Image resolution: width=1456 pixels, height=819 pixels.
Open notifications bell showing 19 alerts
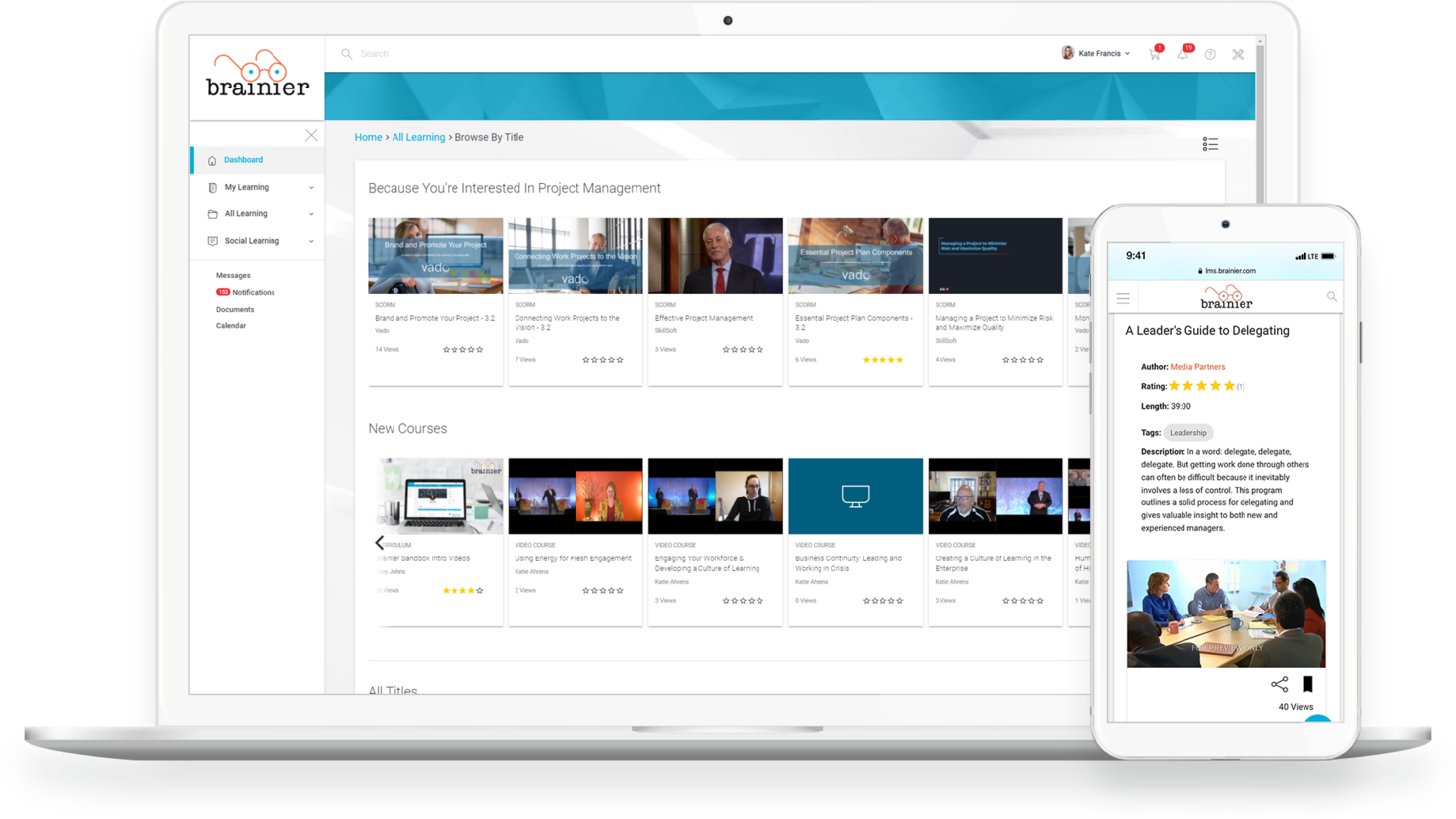[1183, 54]
